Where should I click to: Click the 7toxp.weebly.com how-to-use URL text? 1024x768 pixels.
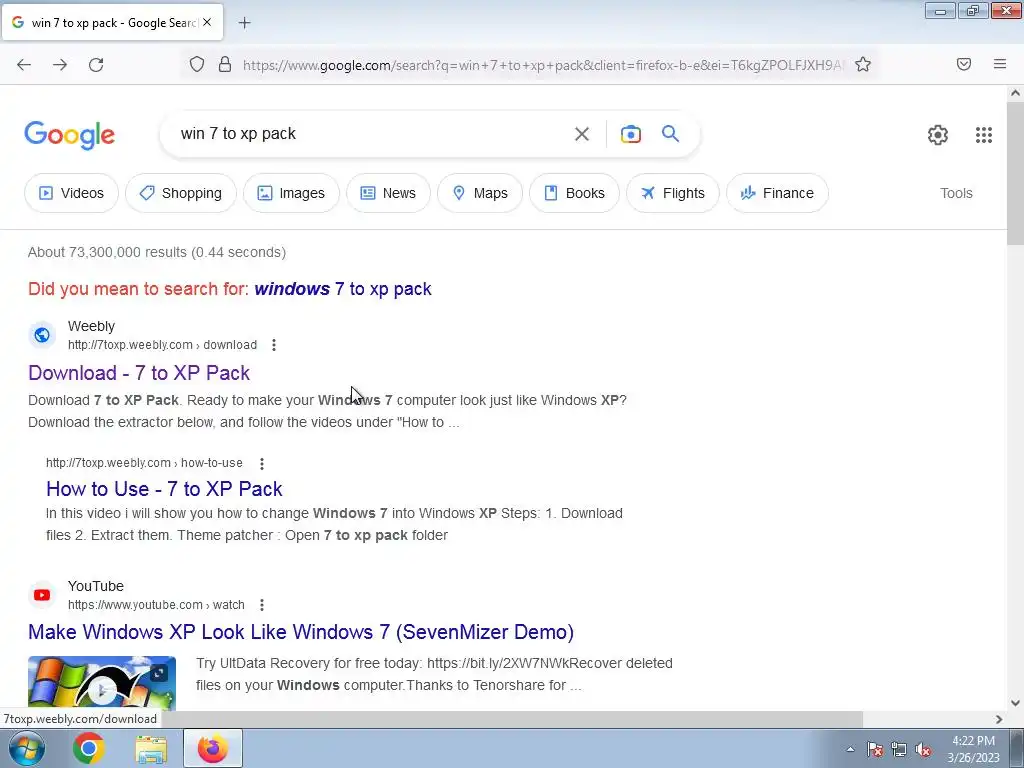[x=144, y=463]
